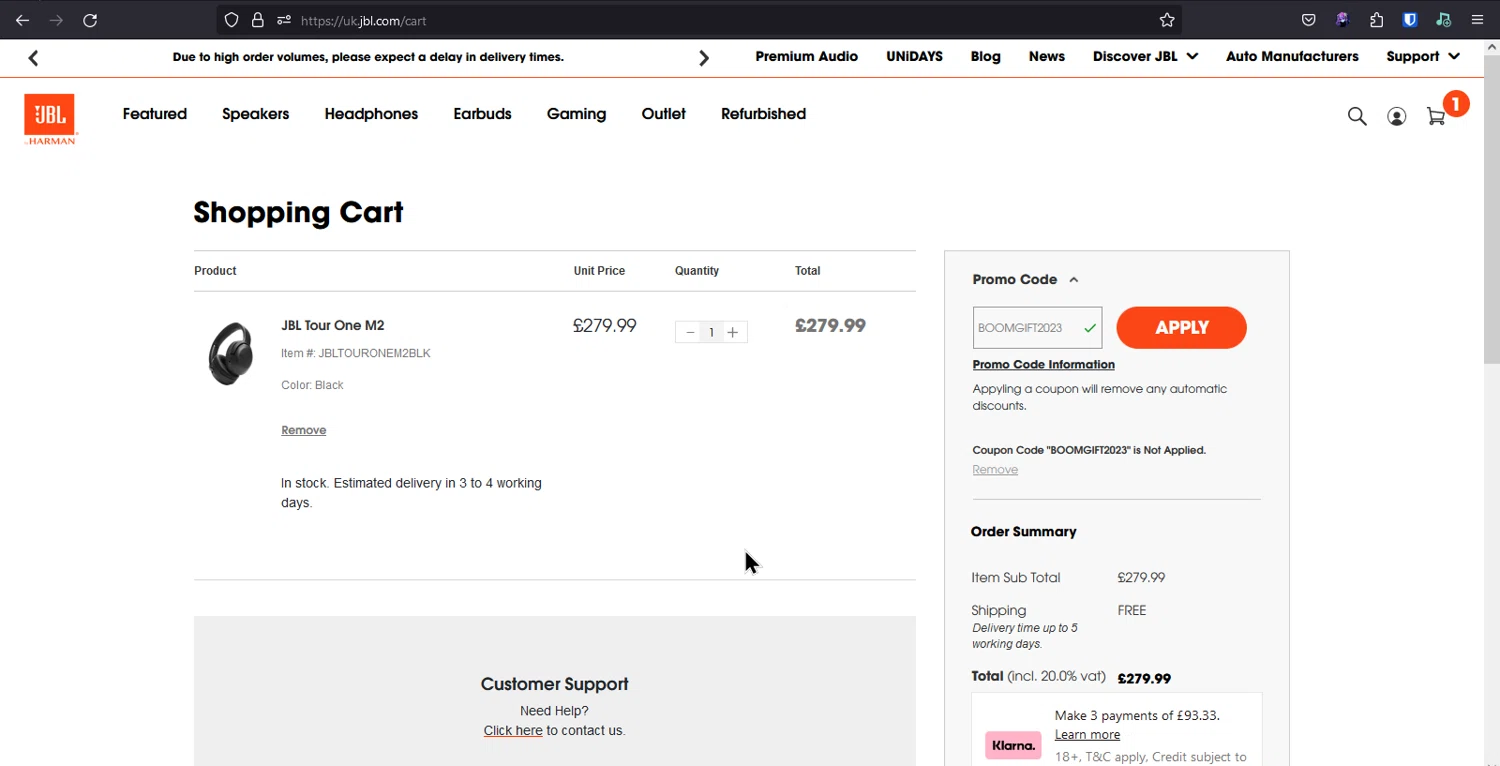The width and height of the screenshot is (1500, 766).
Task: Open the Outlet menu
Action: pos(663,114)
